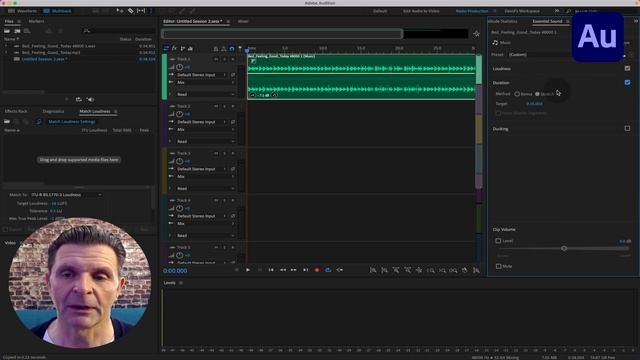Open Track 1 Read automation mode dropdown
This screenshot has width=640, height=360.
click(206, 94)
